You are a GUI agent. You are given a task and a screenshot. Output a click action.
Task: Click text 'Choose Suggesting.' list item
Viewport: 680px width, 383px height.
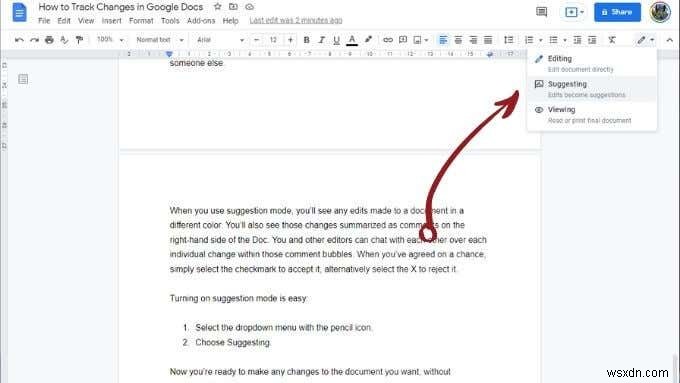pyautogui.click(x=233, y=342)
